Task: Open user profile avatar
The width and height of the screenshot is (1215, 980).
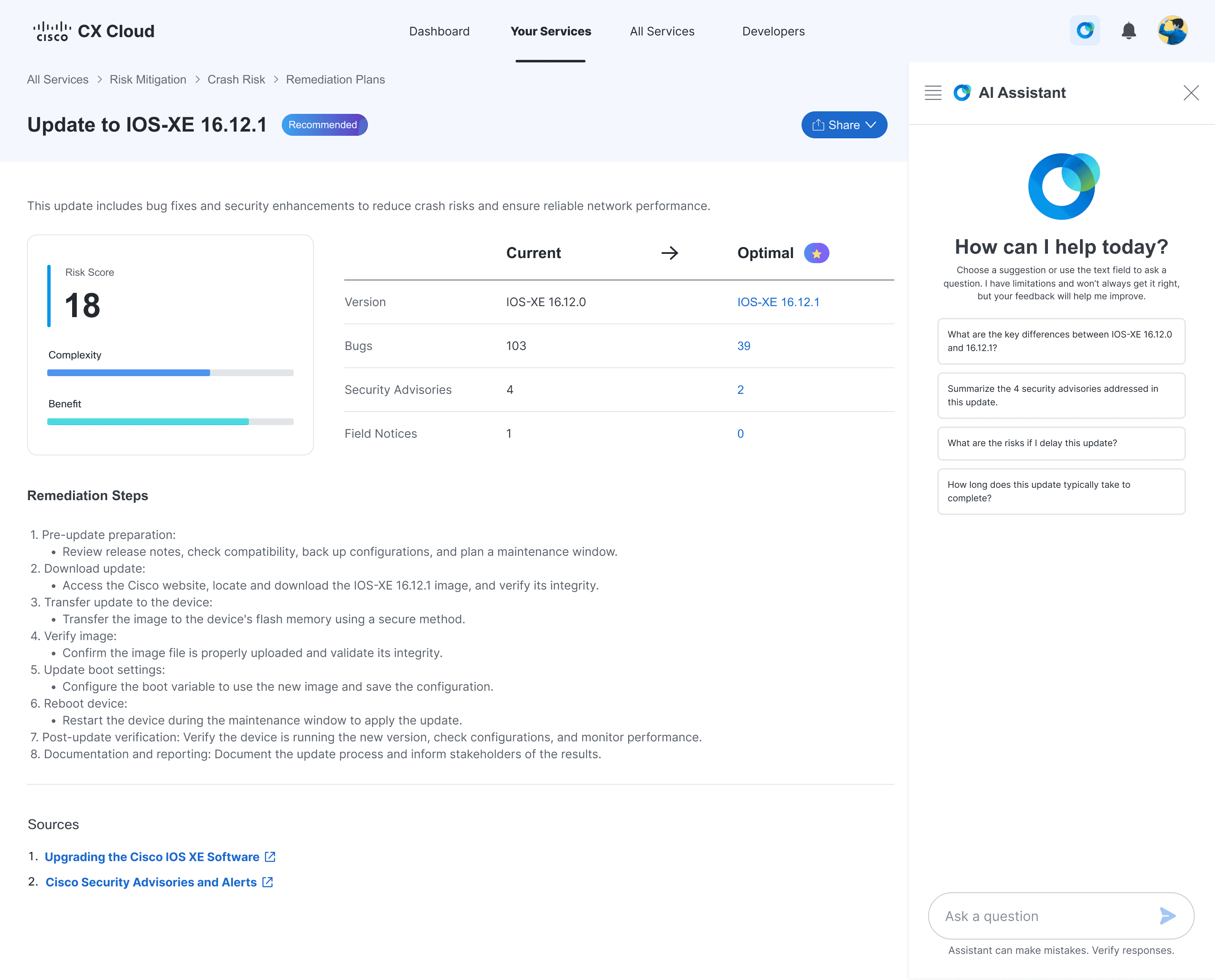Action: tap(1172, 30)
